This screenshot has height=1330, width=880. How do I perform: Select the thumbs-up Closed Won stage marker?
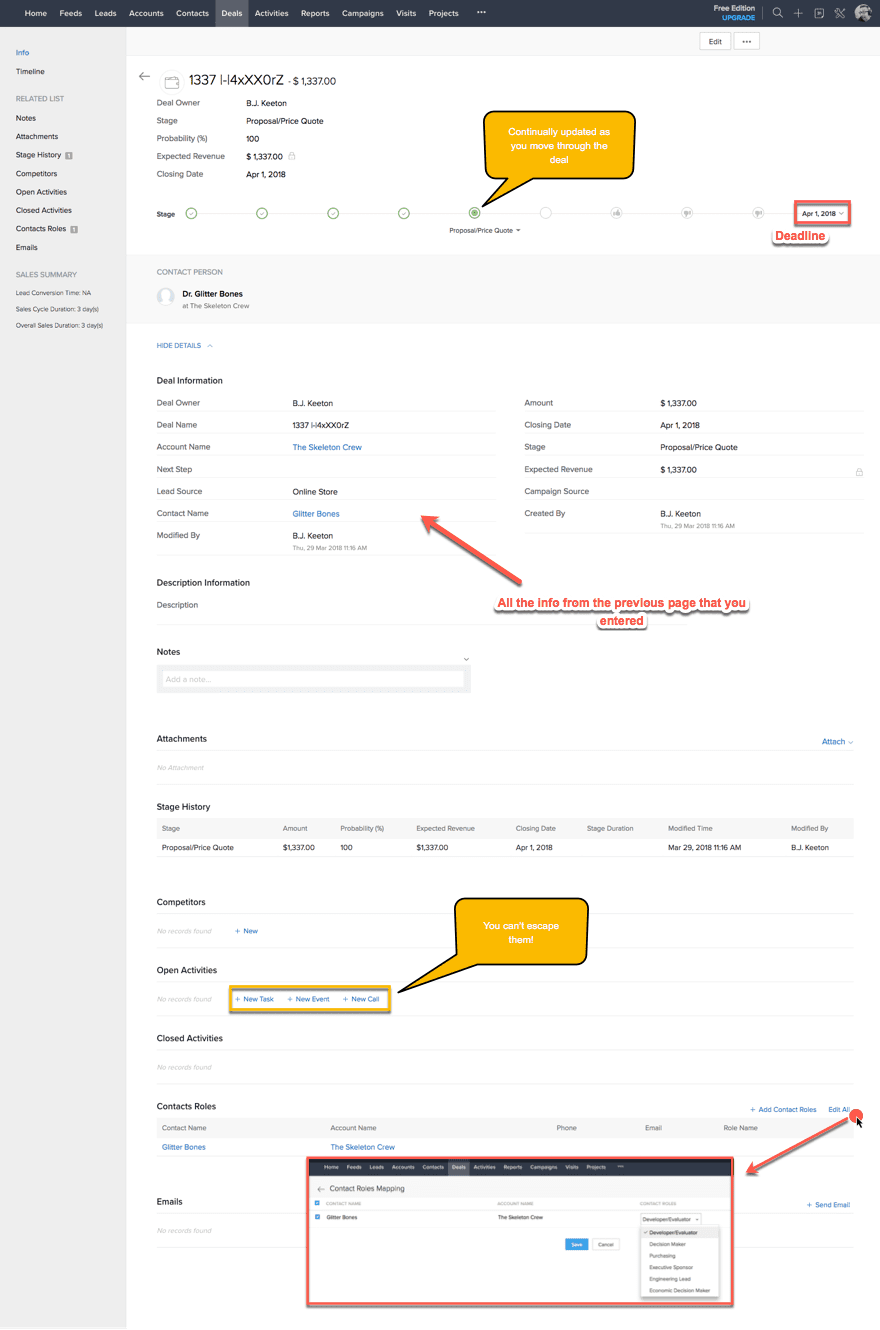tap(616, 213)
